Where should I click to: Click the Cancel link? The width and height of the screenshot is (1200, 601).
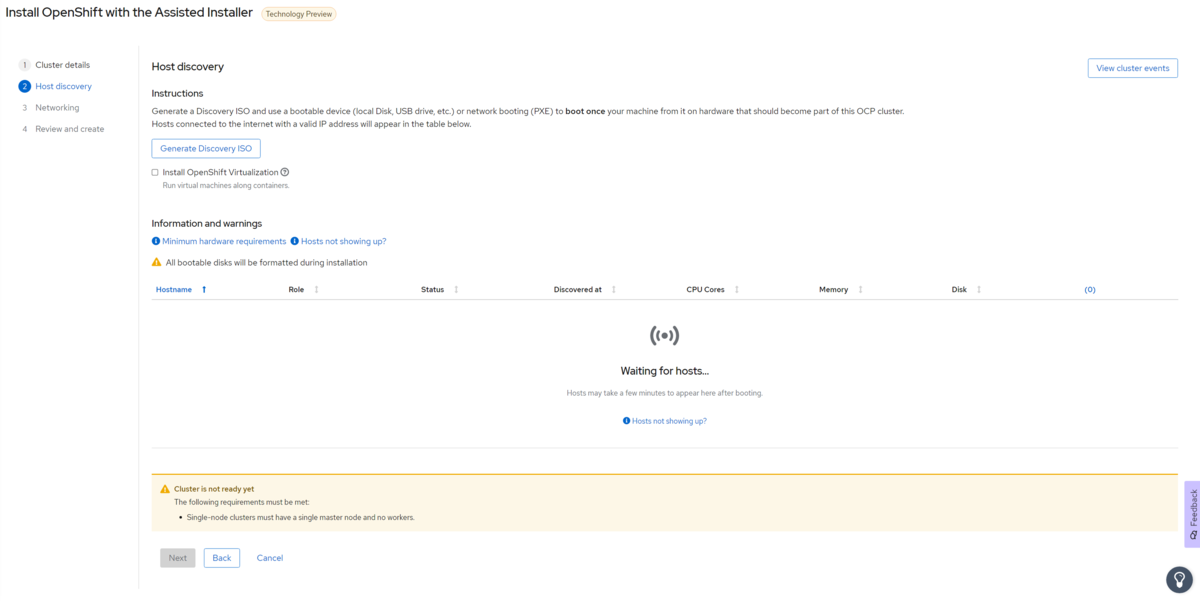coord(269,558)
